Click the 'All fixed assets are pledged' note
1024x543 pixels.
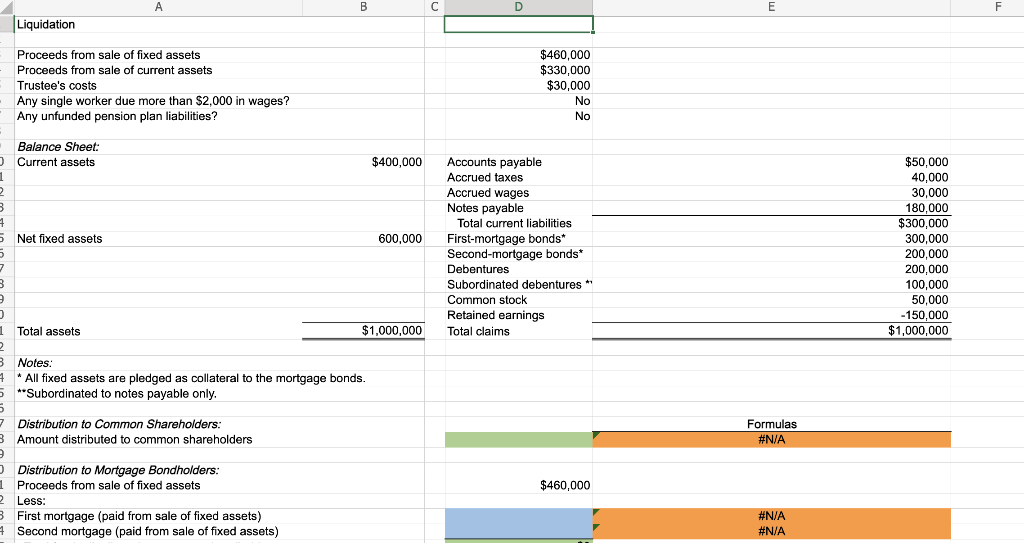coord(191,378)
